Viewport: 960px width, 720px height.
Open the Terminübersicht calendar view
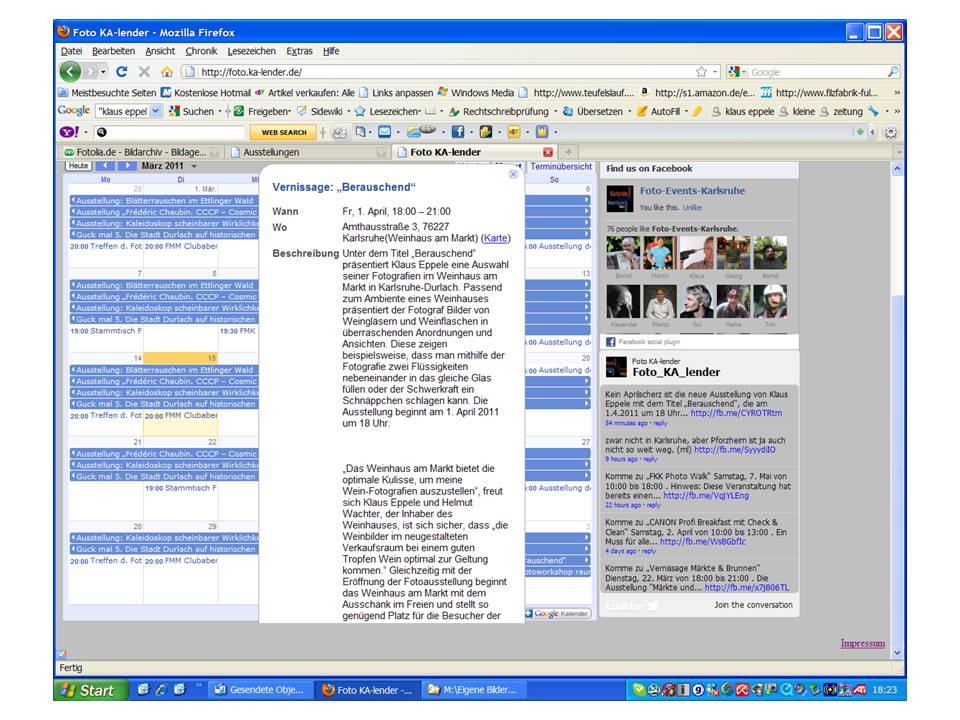point(561,167)
